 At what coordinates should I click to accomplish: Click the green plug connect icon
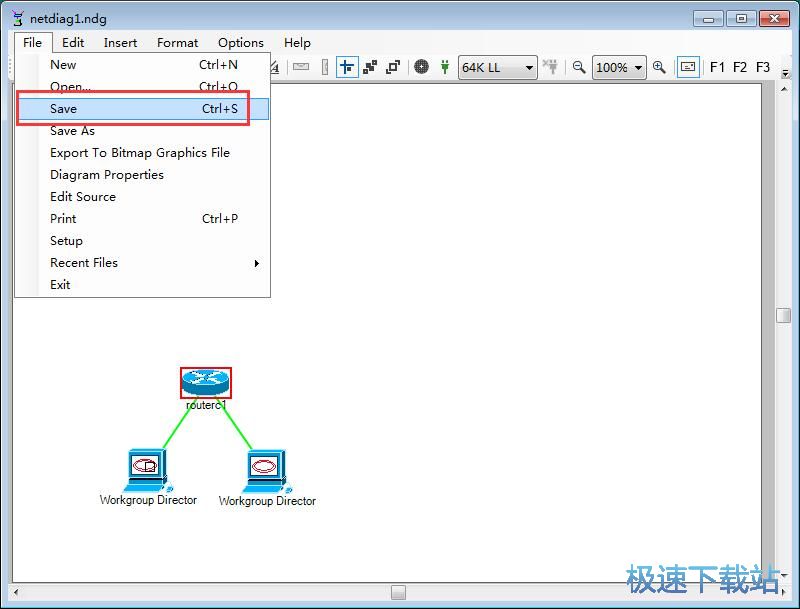(x=445, y=67)
